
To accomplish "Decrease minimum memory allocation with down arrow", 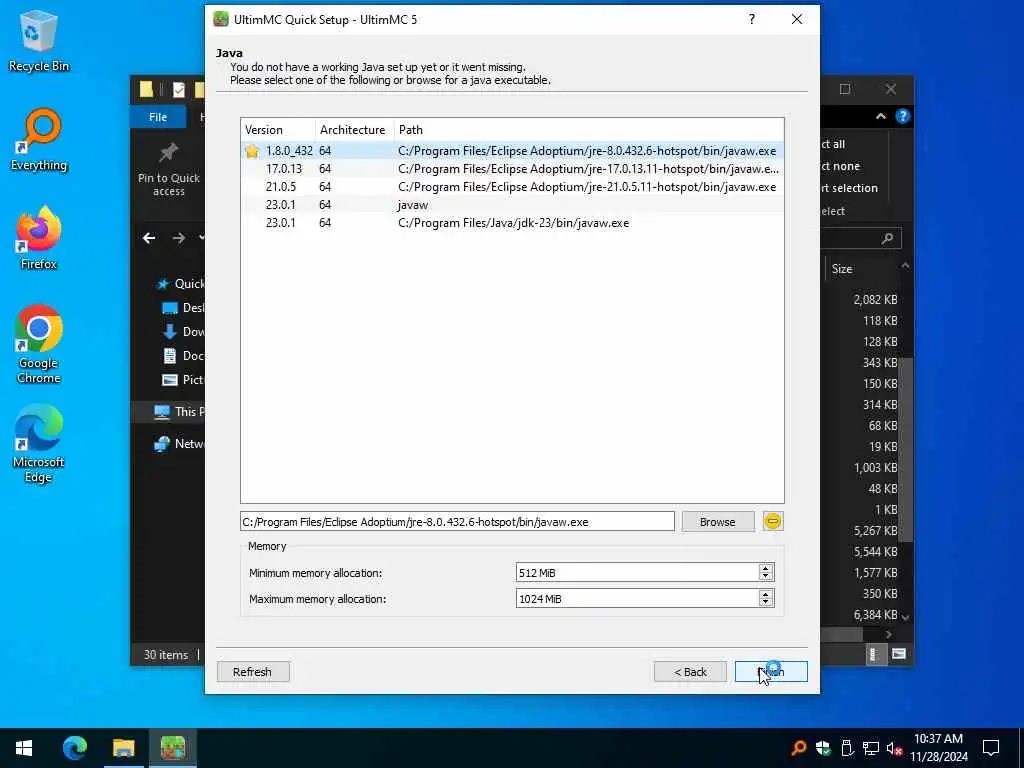I will (x=766, y=577).
